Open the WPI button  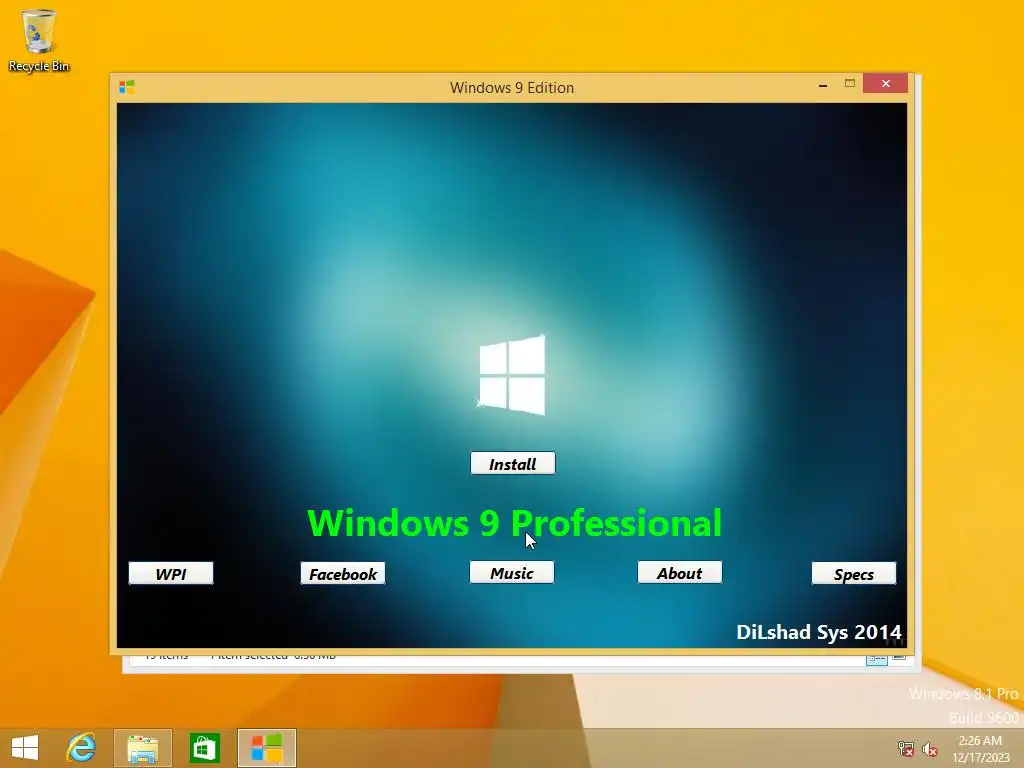[x=171, y=573]
